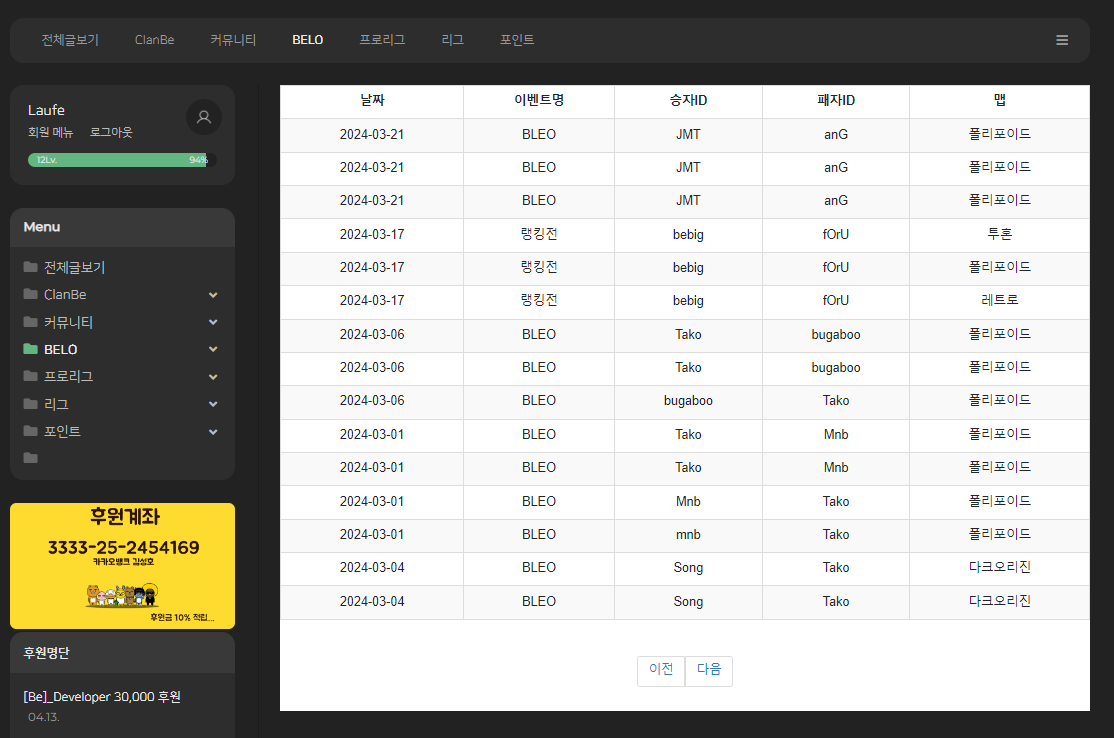Viewport: 1114px width, 738px height.
Task: Click the 패자ID column header
Action: (x=836, y=101)
